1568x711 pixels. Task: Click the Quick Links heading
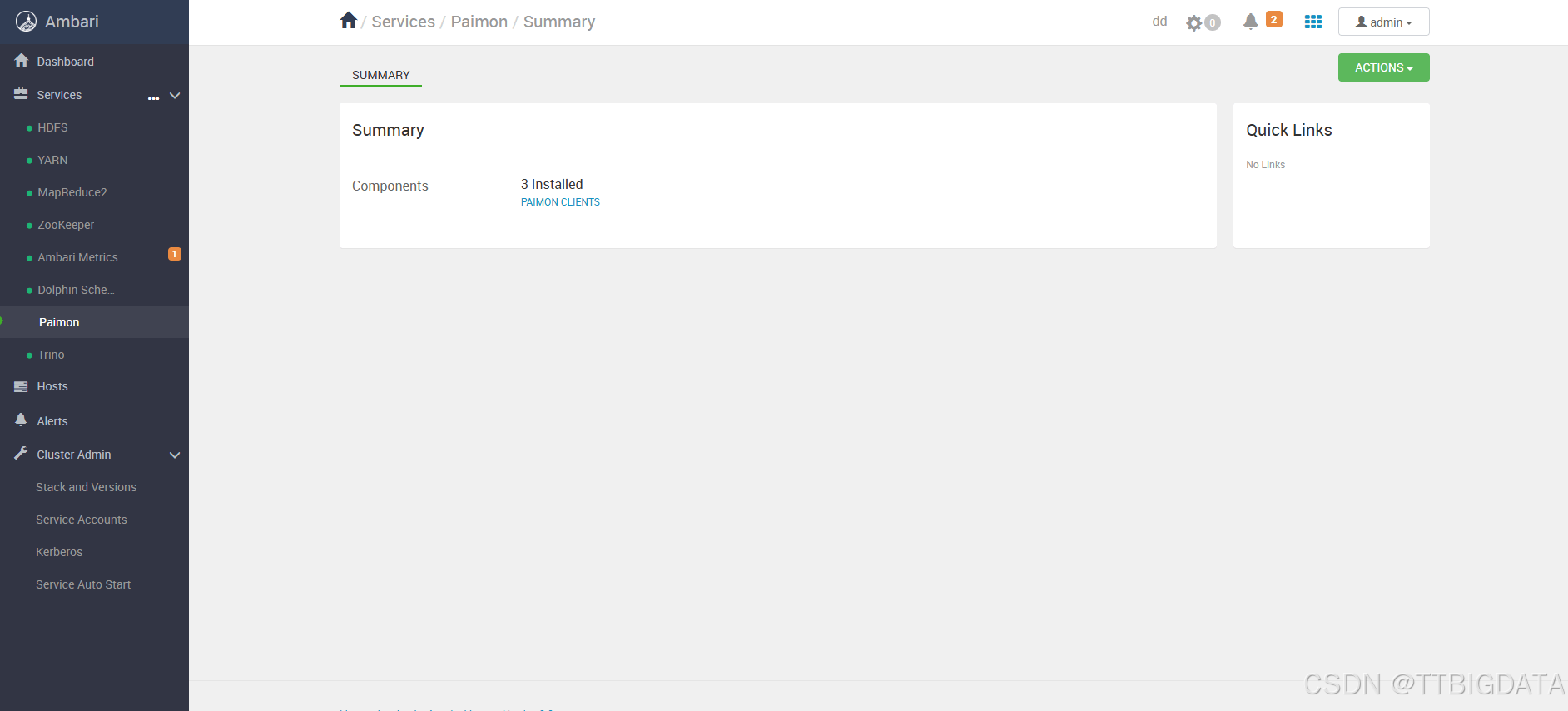[1288, 130]
